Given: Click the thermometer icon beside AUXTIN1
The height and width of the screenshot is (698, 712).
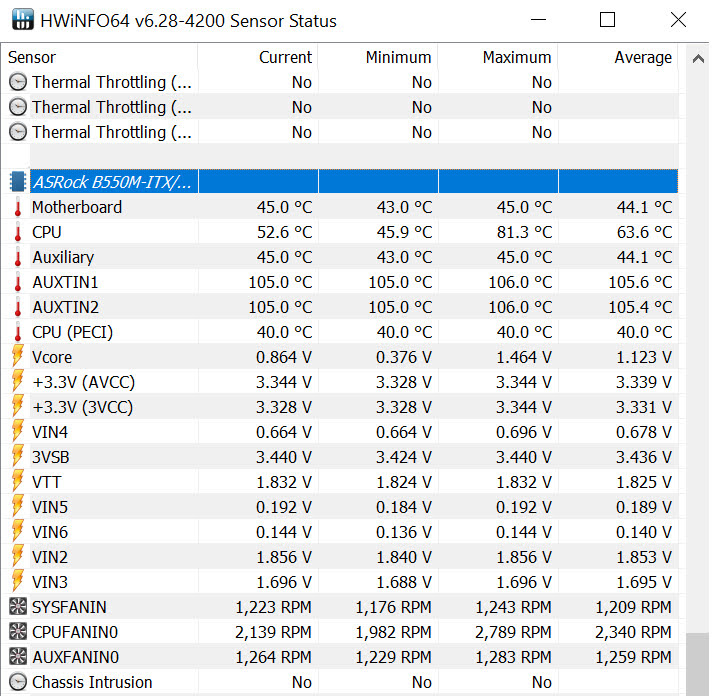Looking at the screenshot, I should pos(17,282).
